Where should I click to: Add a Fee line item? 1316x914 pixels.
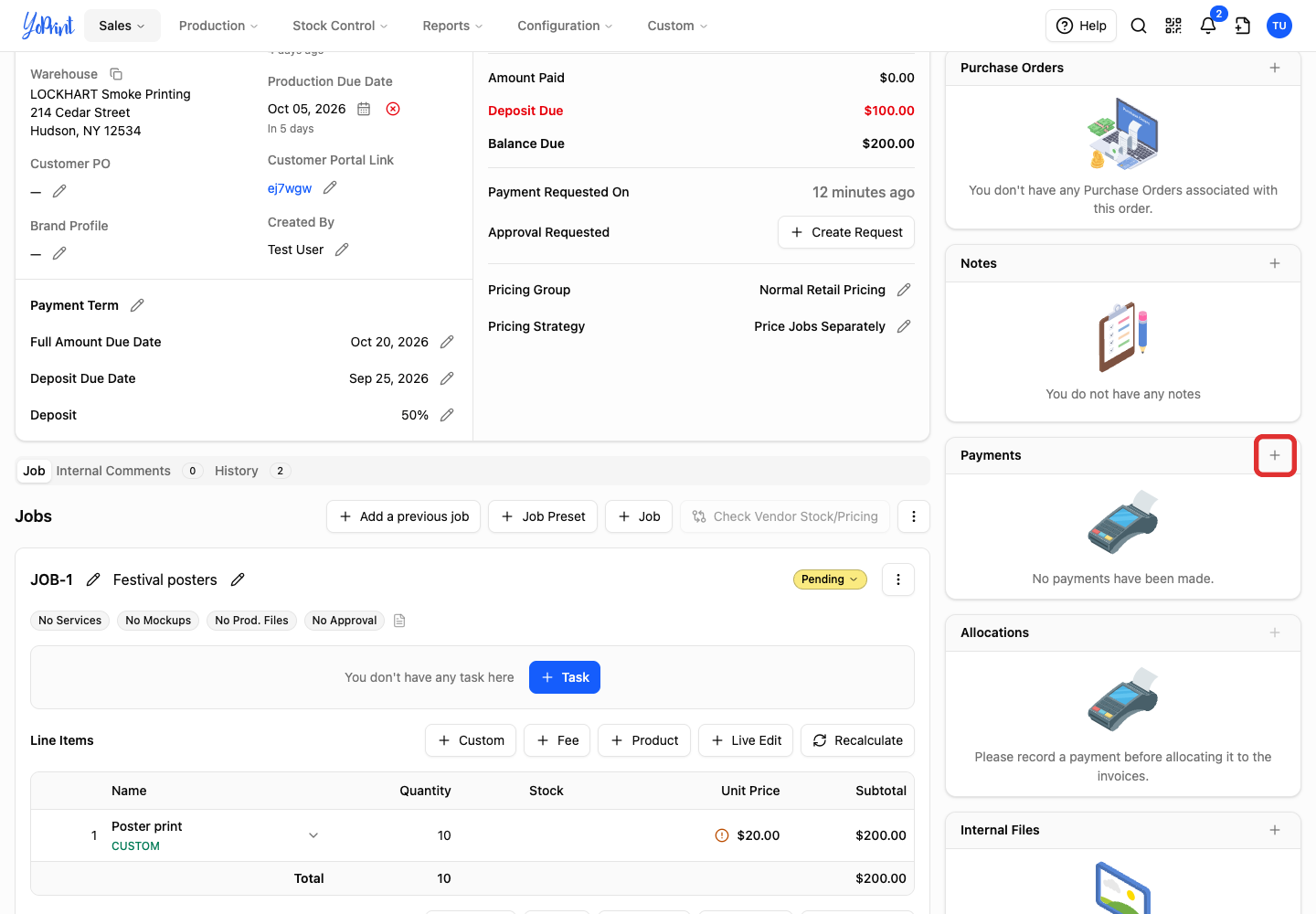557,740
